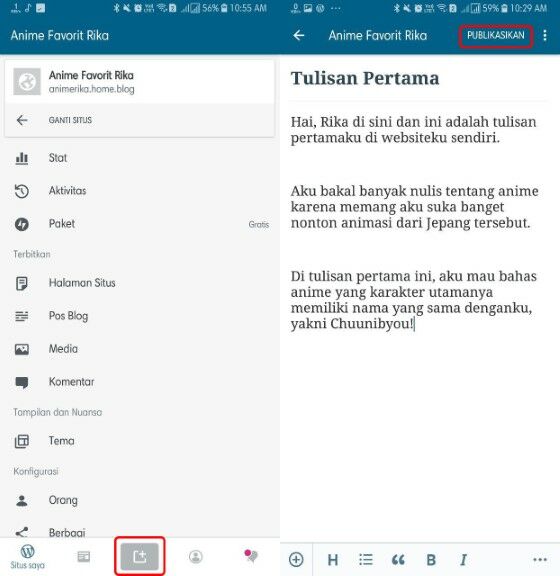Open the Media image icon
The image size is (560, 576).
pyautogui.click(x=22, y=349)
